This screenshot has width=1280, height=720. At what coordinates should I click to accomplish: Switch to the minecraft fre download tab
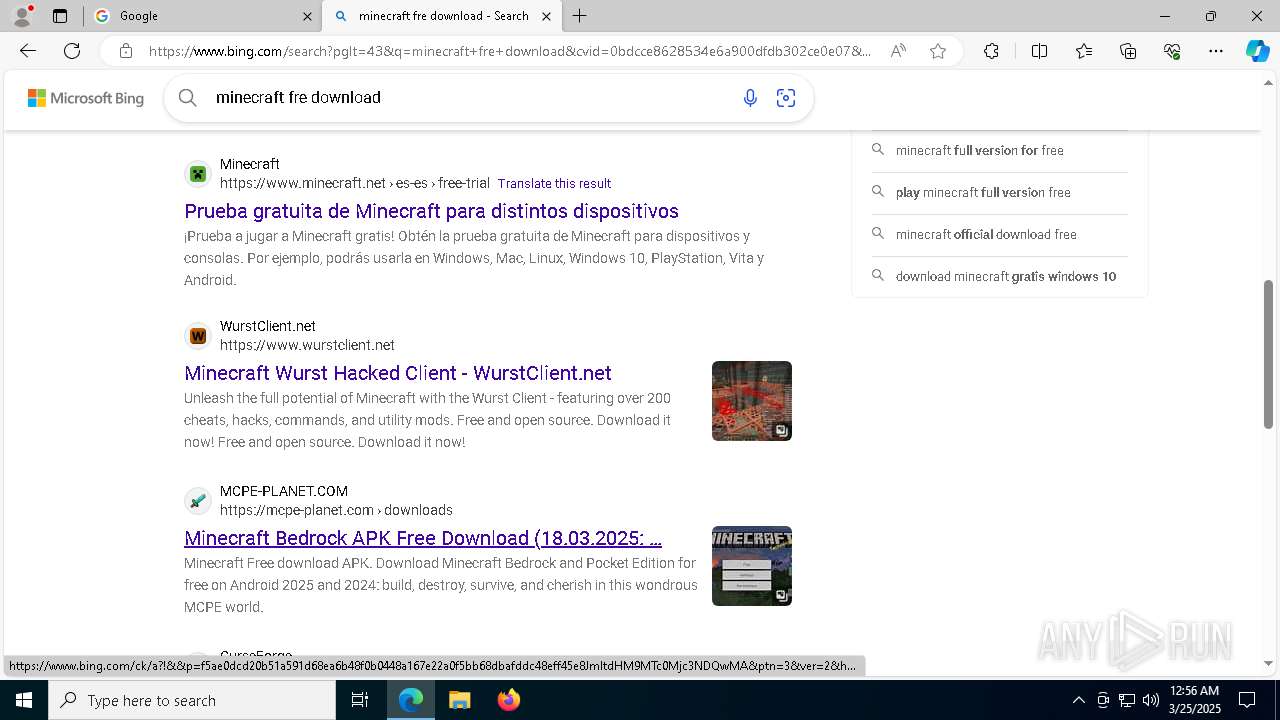point(441,16)
